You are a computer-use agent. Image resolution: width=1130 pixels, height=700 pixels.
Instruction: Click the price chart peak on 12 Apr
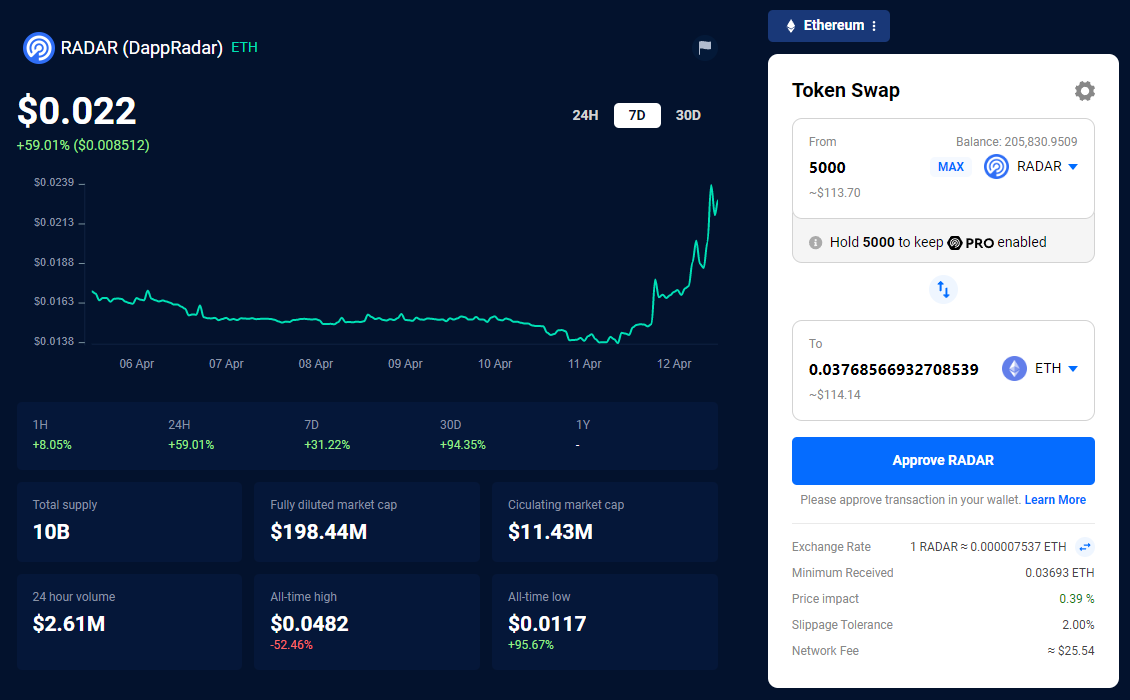[711, 186]
